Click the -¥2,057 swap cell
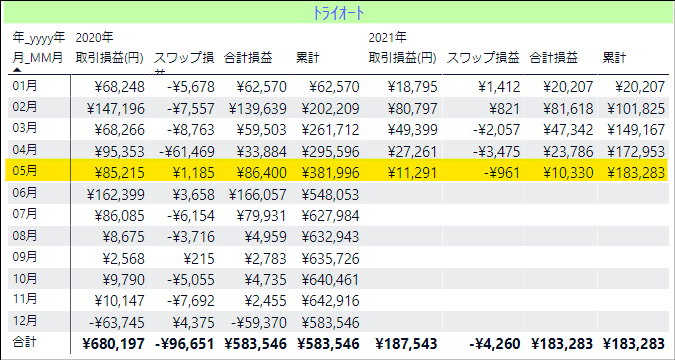Image resolution: width=675 pixels, height=360 pixels. click(x=496, y=130)
